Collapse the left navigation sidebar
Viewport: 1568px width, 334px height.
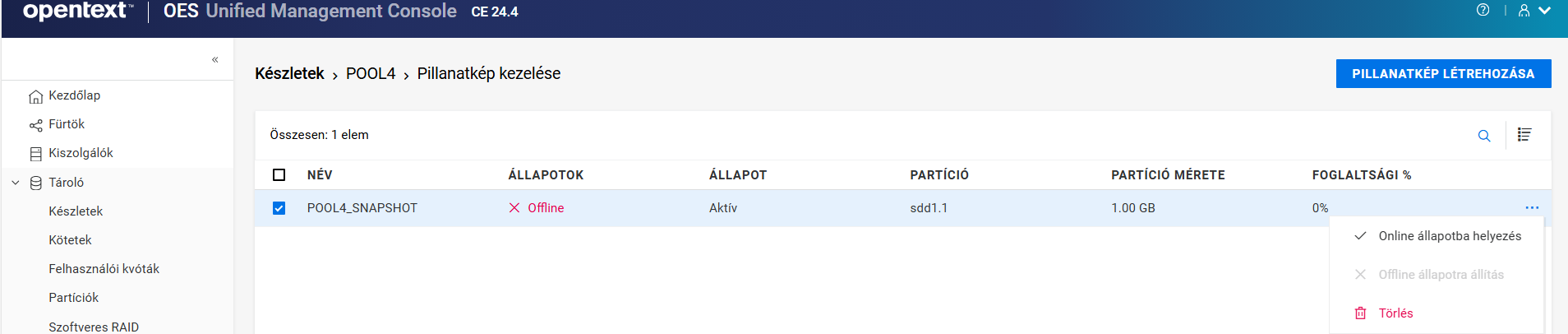(215, 59)
